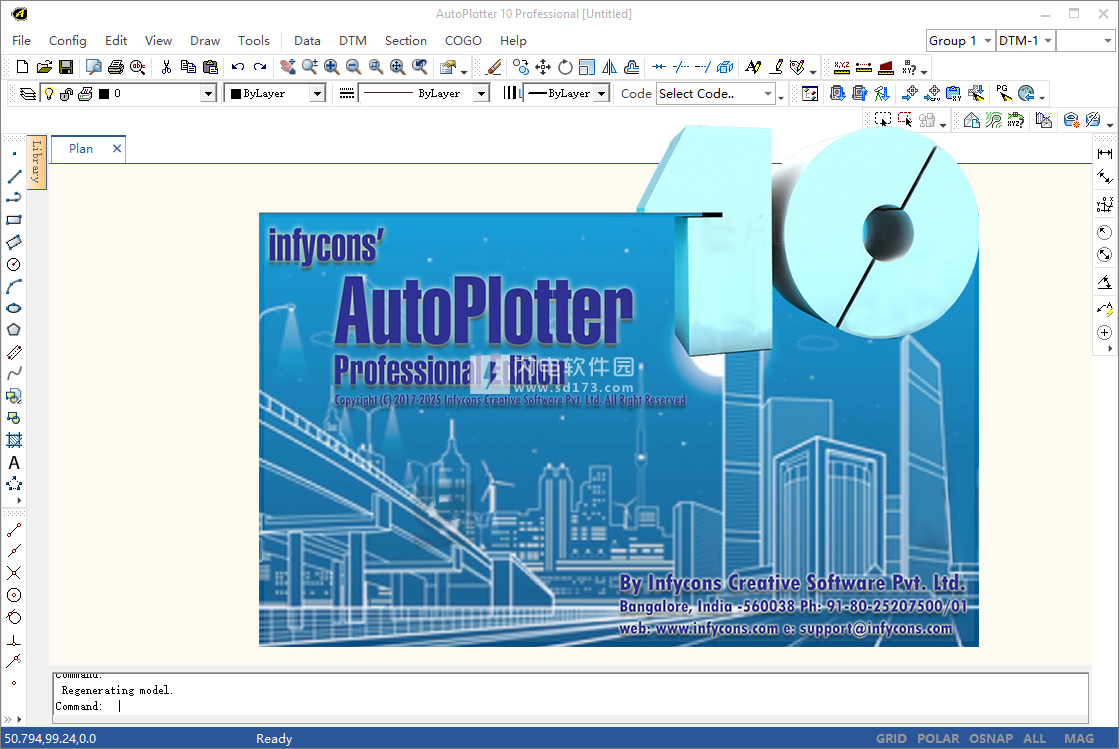Activate the Pan hand tool
The height and width of the screenshot is (749, 1119).
point(288,67)
